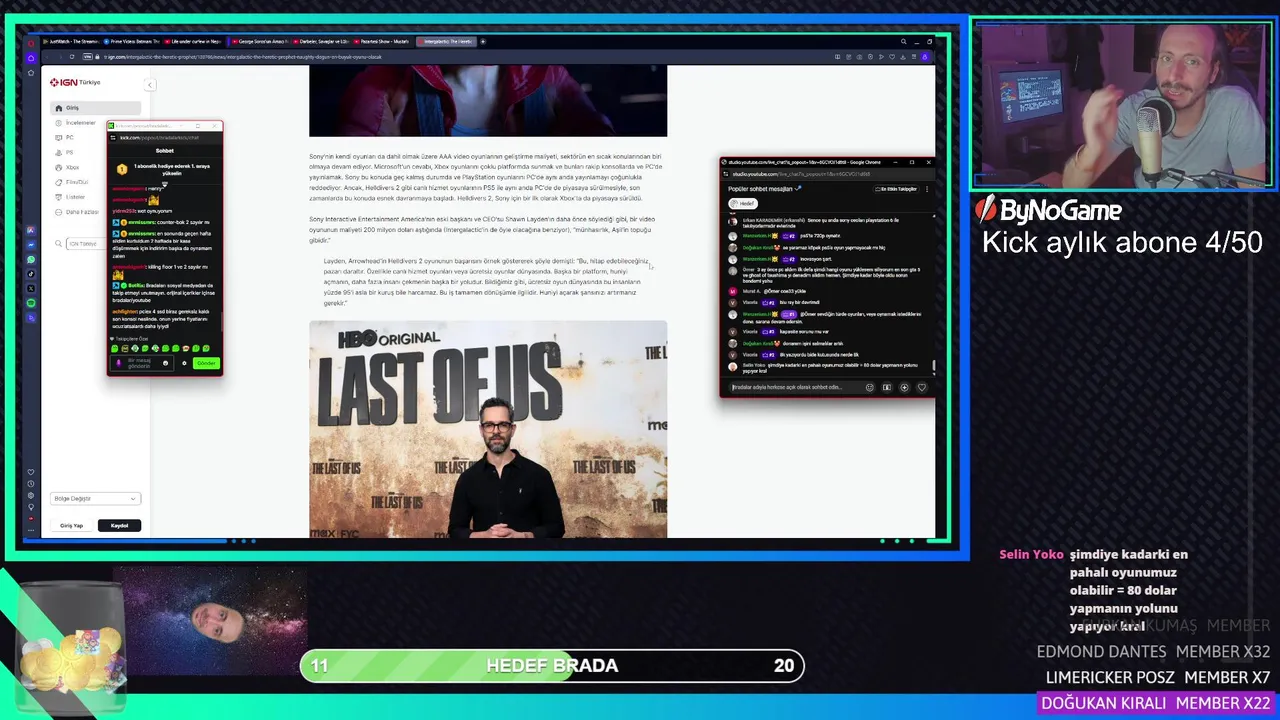Select the active Intergalactic tab
Viewport: 1280px width, 720px height.
click(445, 42)
